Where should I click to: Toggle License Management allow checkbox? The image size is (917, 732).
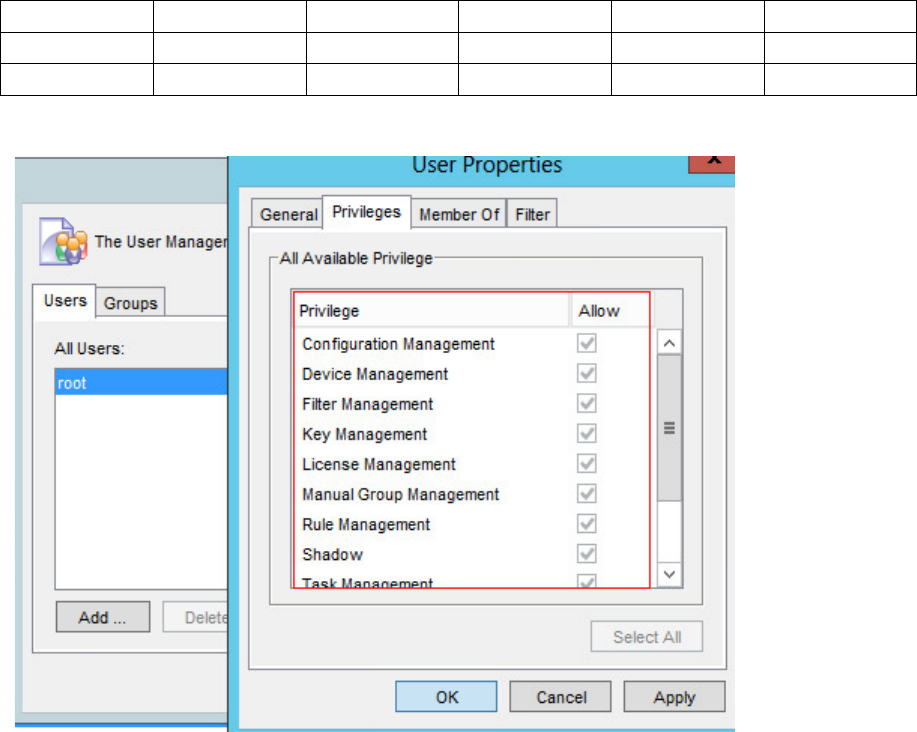pyautogui.click(x=587, y=464)
